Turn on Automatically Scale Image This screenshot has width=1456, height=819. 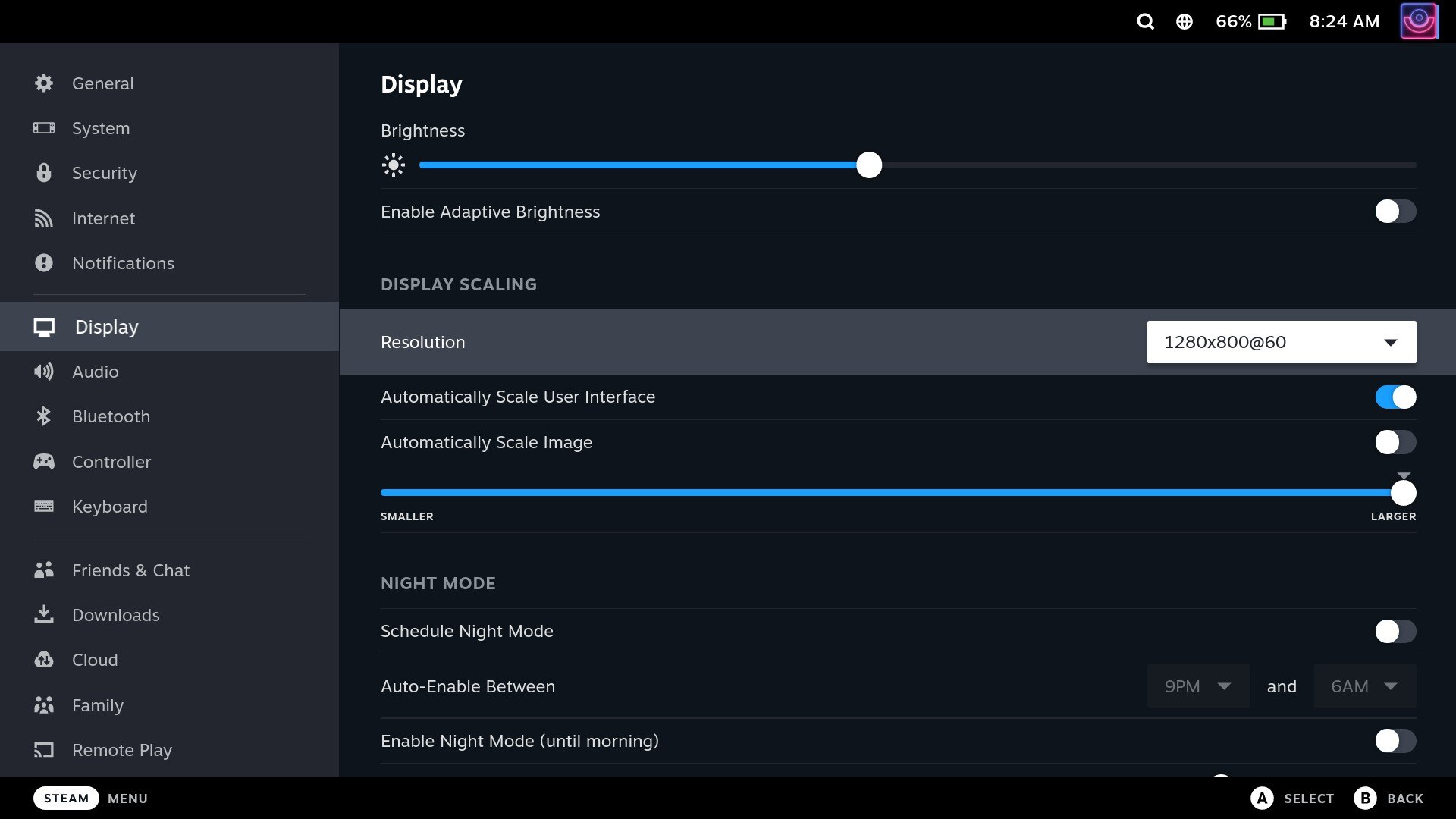point(1395,442)
